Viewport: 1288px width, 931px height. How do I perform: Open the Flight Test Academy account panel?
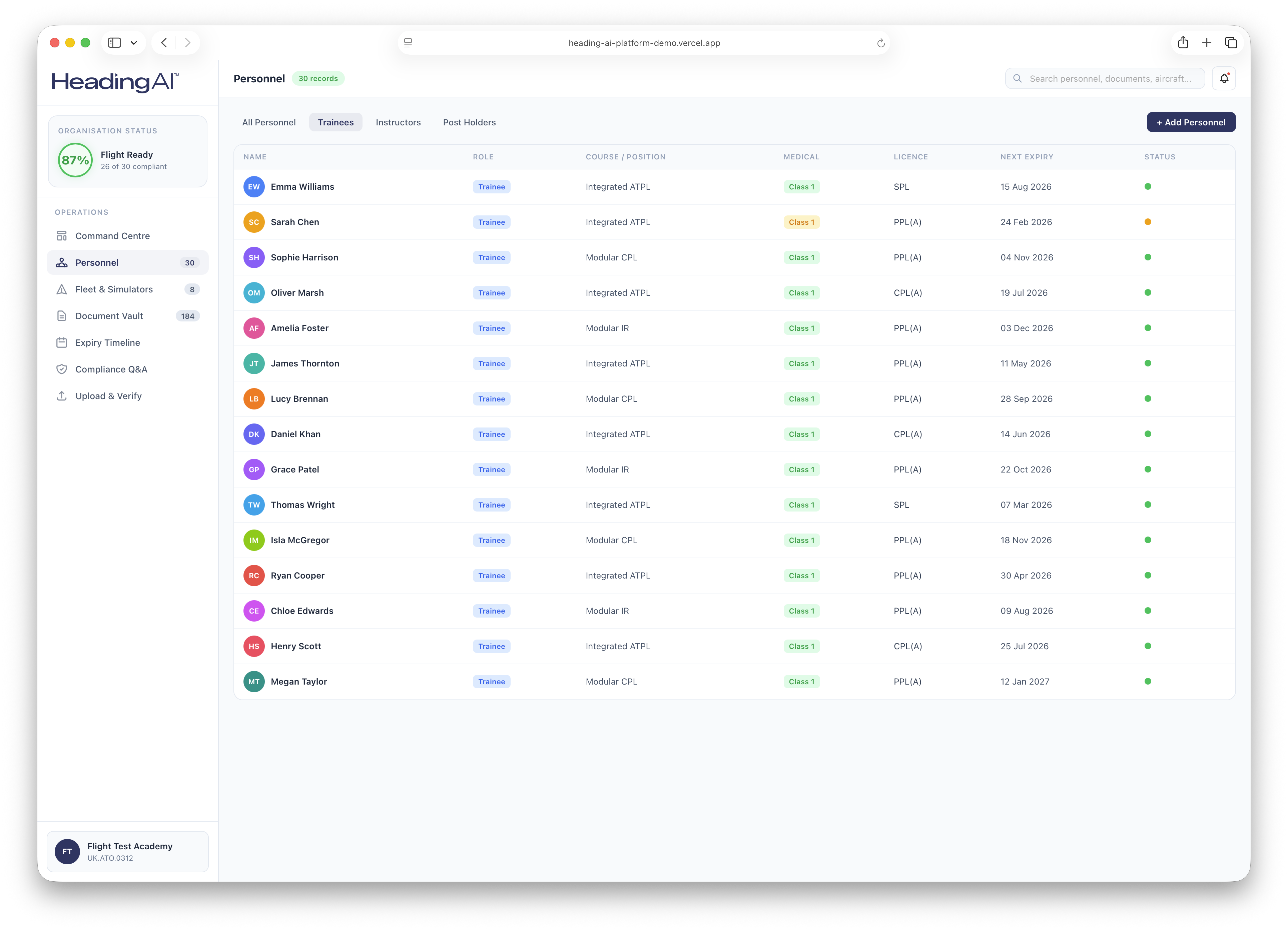point(127,851)
